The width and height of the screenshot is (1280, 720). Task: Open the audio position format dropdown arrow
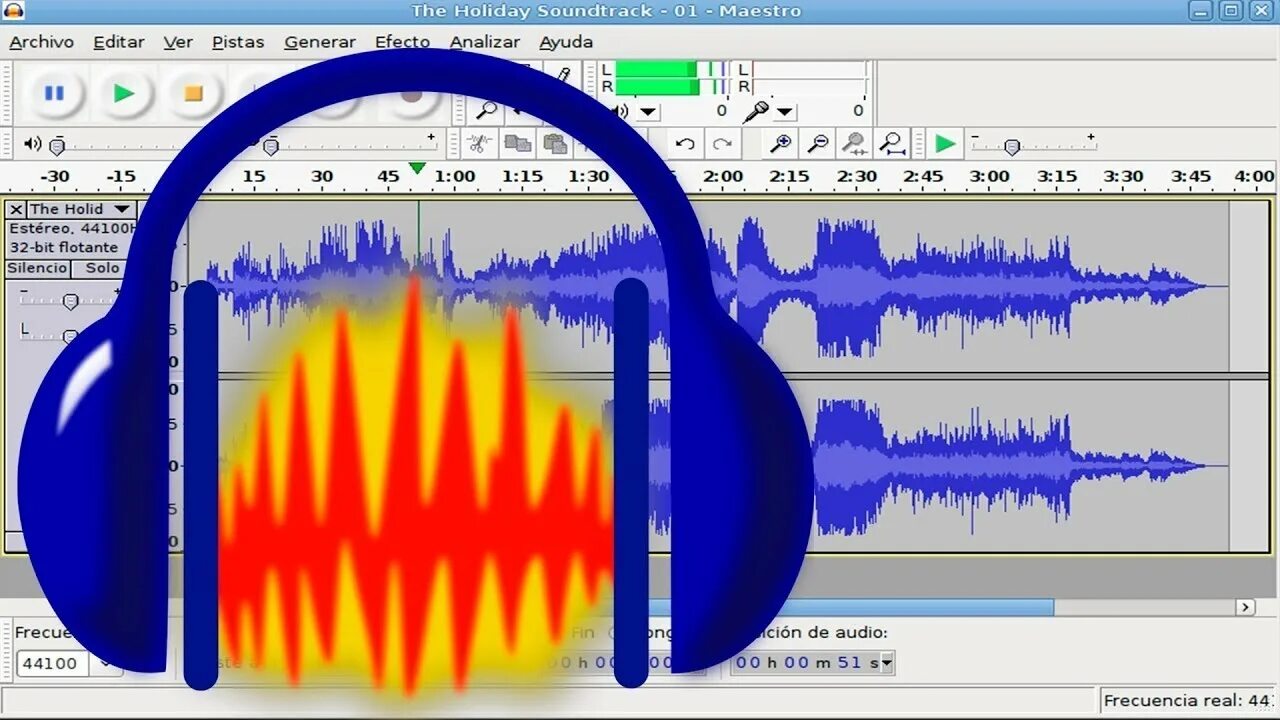pos(887,662)
